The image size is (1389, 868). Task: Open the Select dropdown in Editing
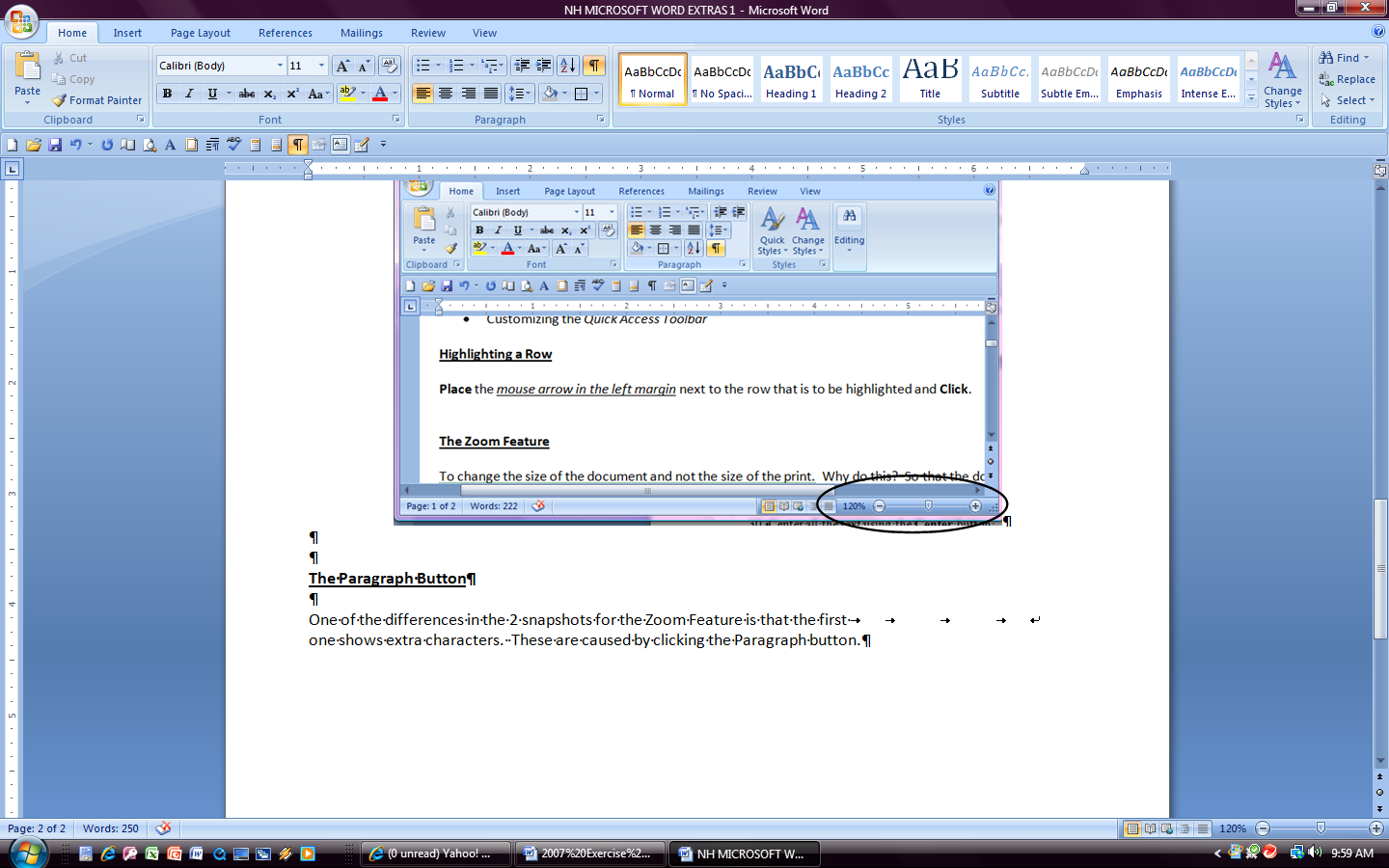[1348, 100]
